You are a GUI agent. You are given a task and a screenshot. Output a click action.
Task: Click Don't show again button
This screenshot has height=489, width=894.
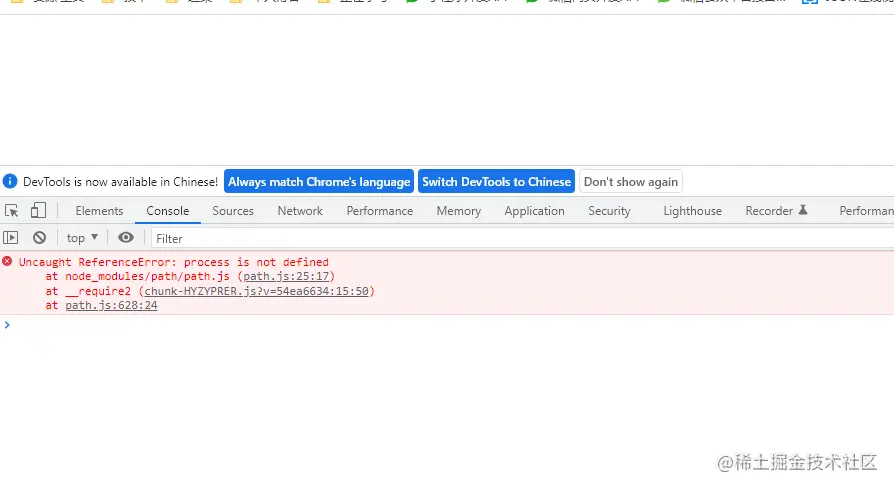click(631, 182)
